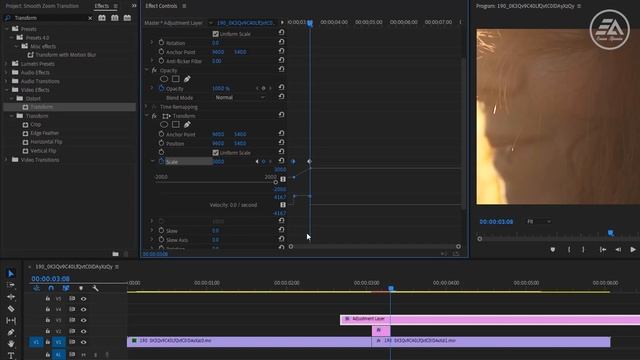Go to In point in Program monitor
Image resolution: width=640 pixels, height=360 pixels.
click(x=603, y=249)
